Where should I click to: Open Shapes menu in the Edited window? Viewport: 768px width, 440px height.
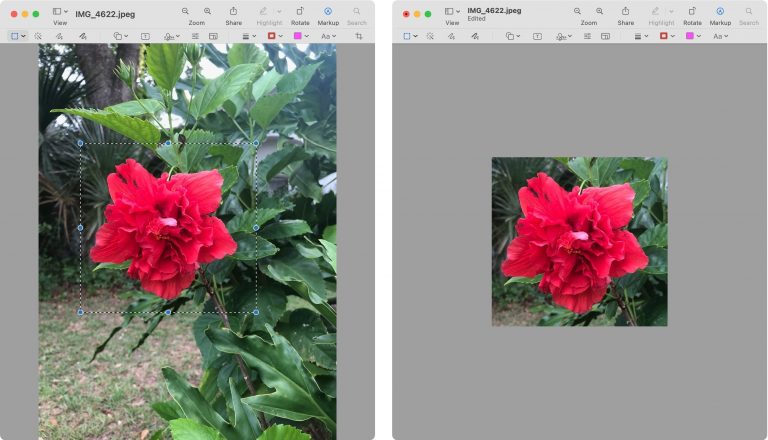[513, 36]
